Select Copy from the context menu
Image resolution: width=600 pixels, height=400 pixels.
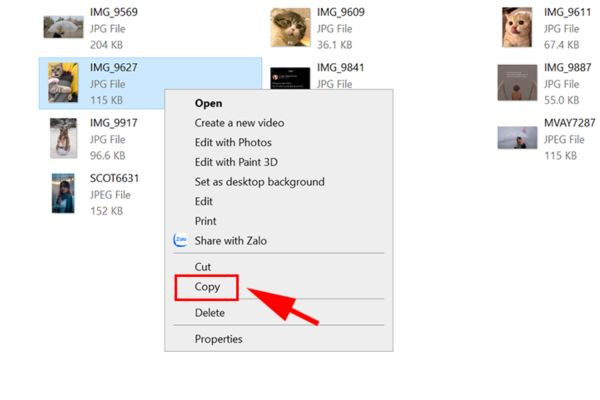(x=207, y=287)
